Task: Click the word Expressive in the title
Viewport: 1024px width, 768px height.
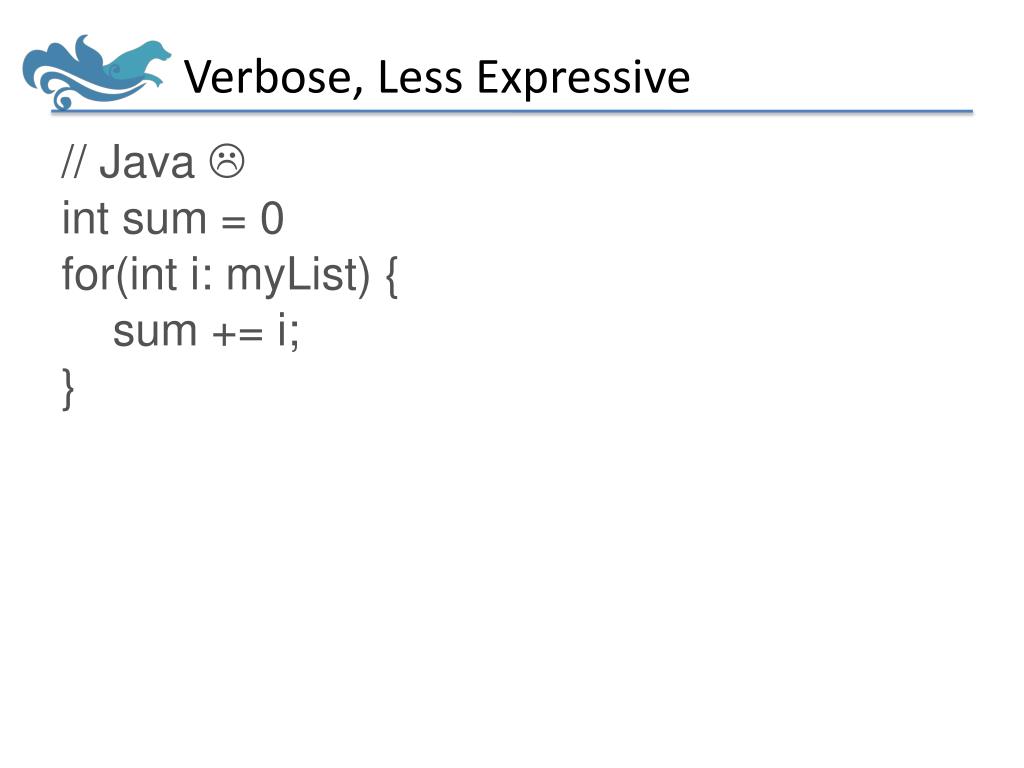Action: 583,79
